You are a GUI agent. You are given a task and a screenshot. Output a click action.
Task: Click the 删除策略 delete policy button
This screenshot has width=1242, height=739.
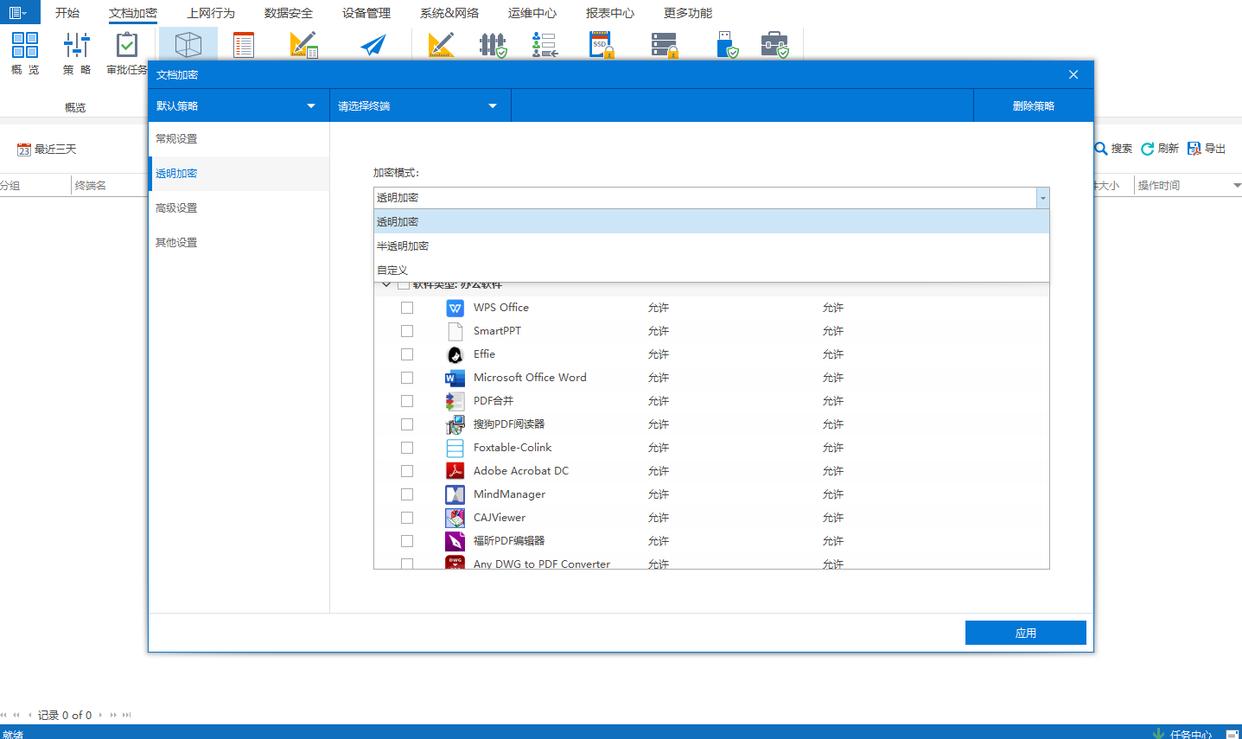(x=1033, y=106)
